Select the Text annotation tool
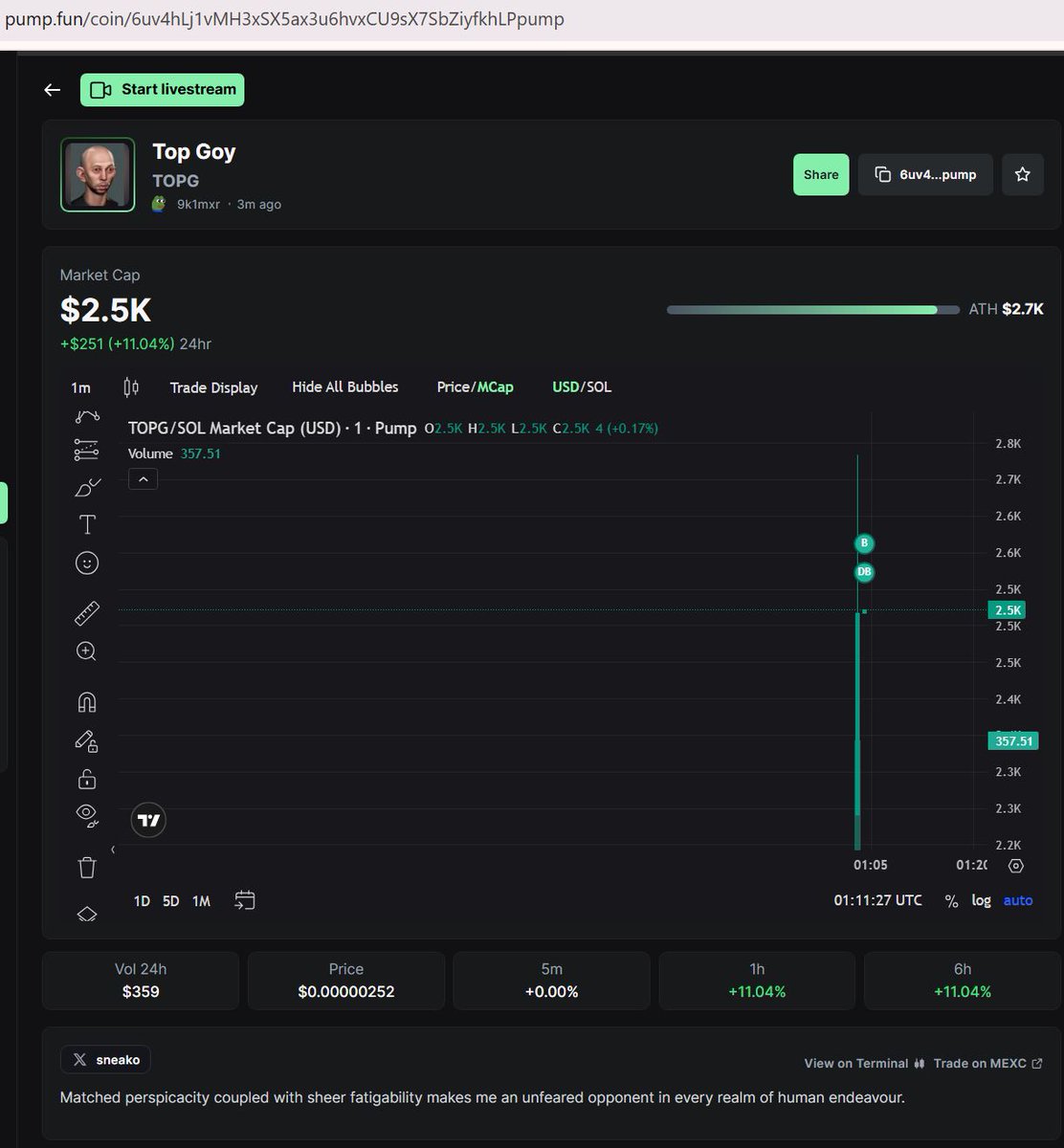 click(87, 524)
